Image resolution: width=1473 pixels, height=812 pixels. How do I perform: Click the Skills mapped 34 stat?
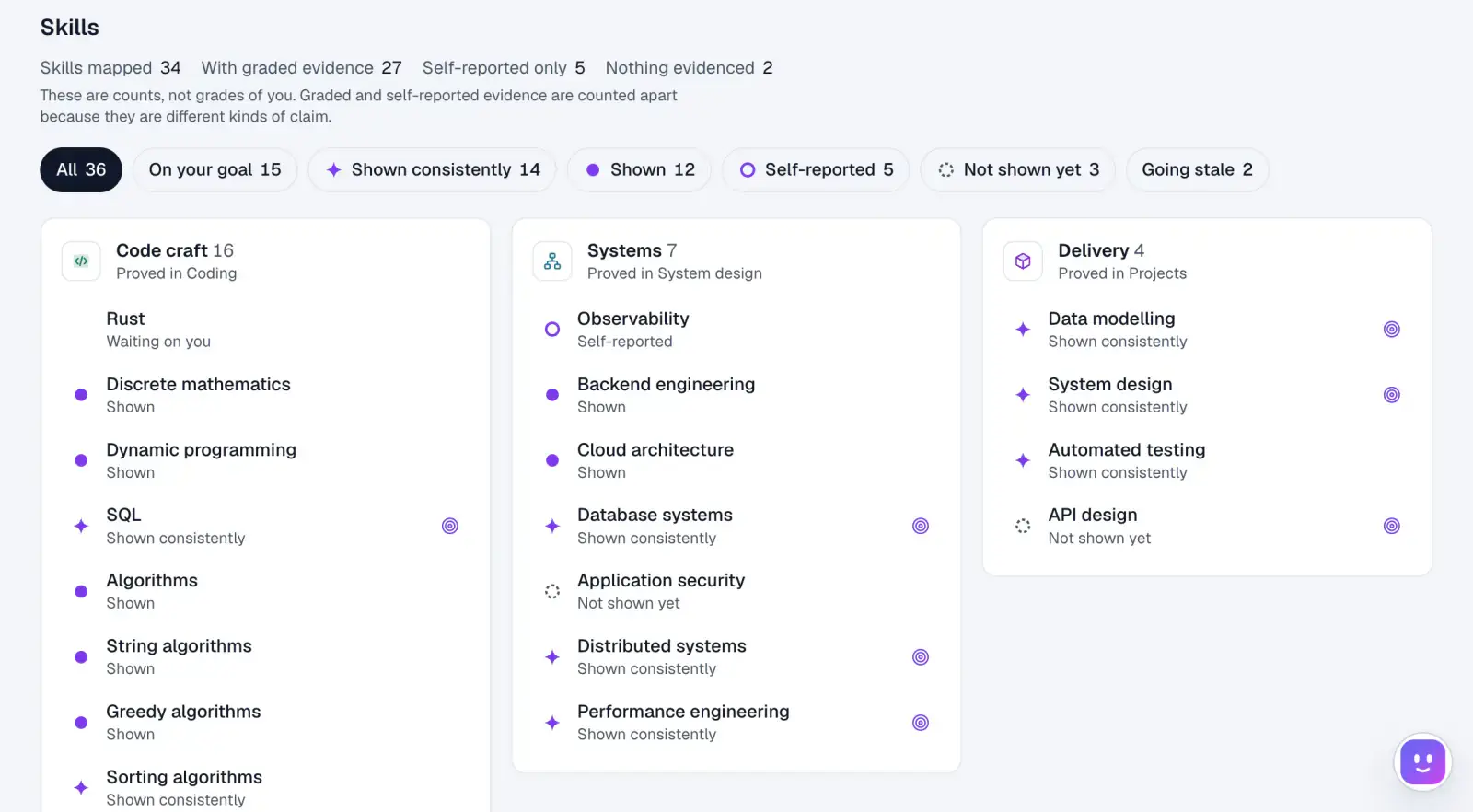tap(110, 67)
